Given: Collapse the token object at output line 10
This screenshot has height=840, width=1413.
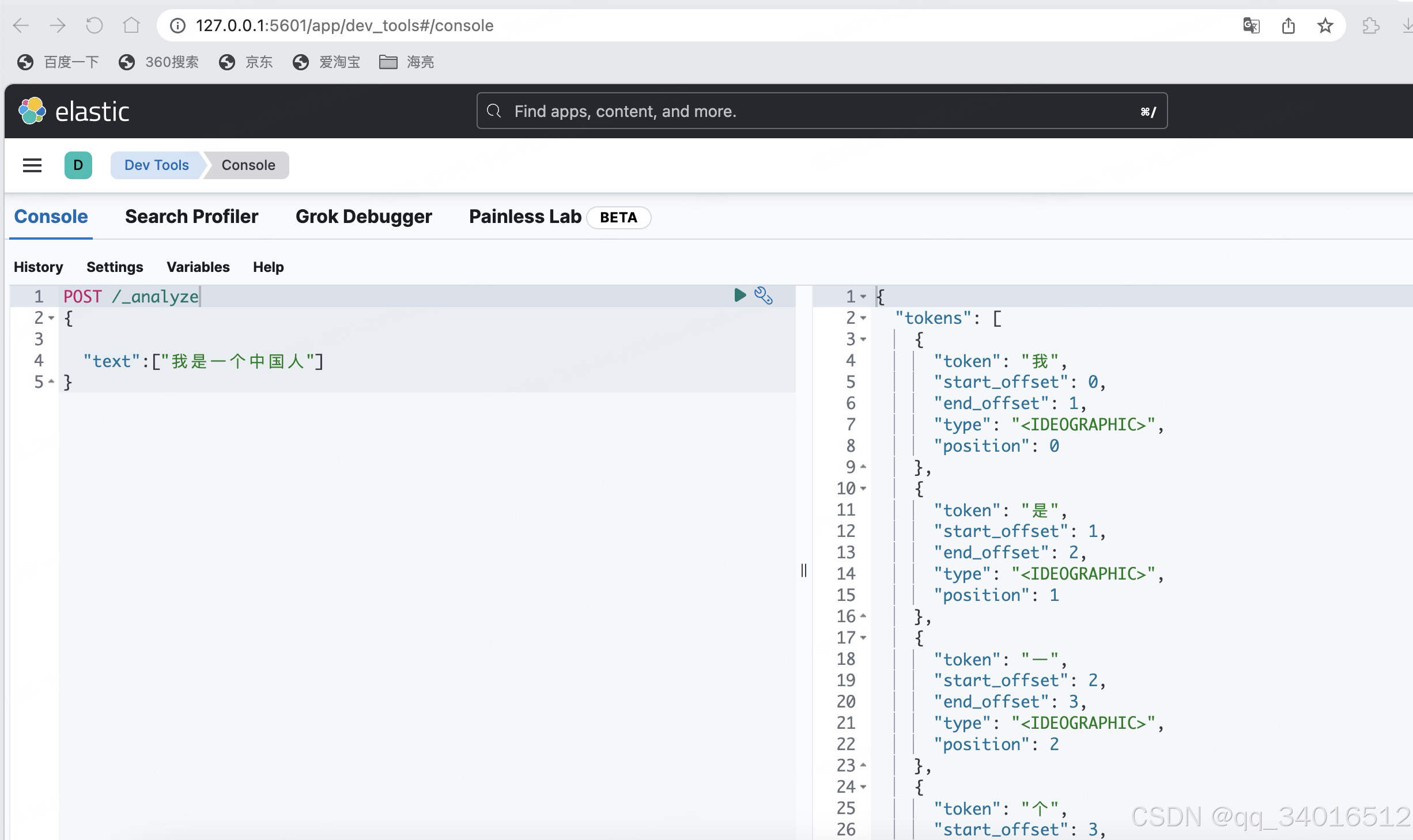Looking at the screenshot, I should (863, 489).
